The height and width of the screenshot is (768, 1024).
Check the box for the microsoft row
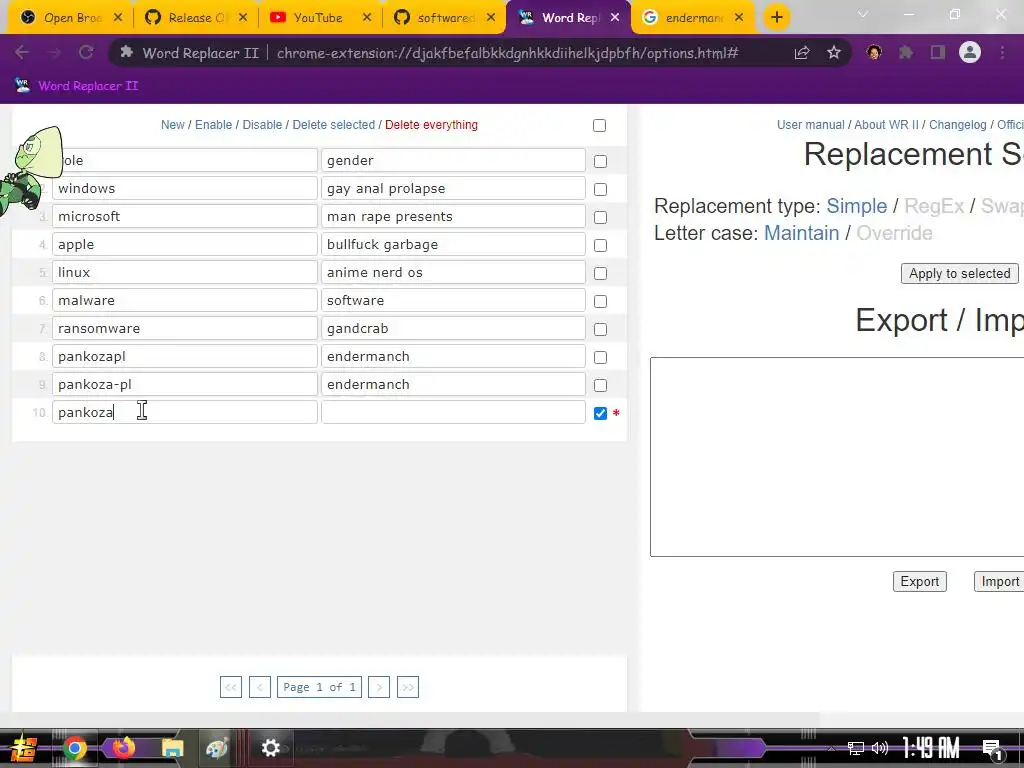coord(600,217)
